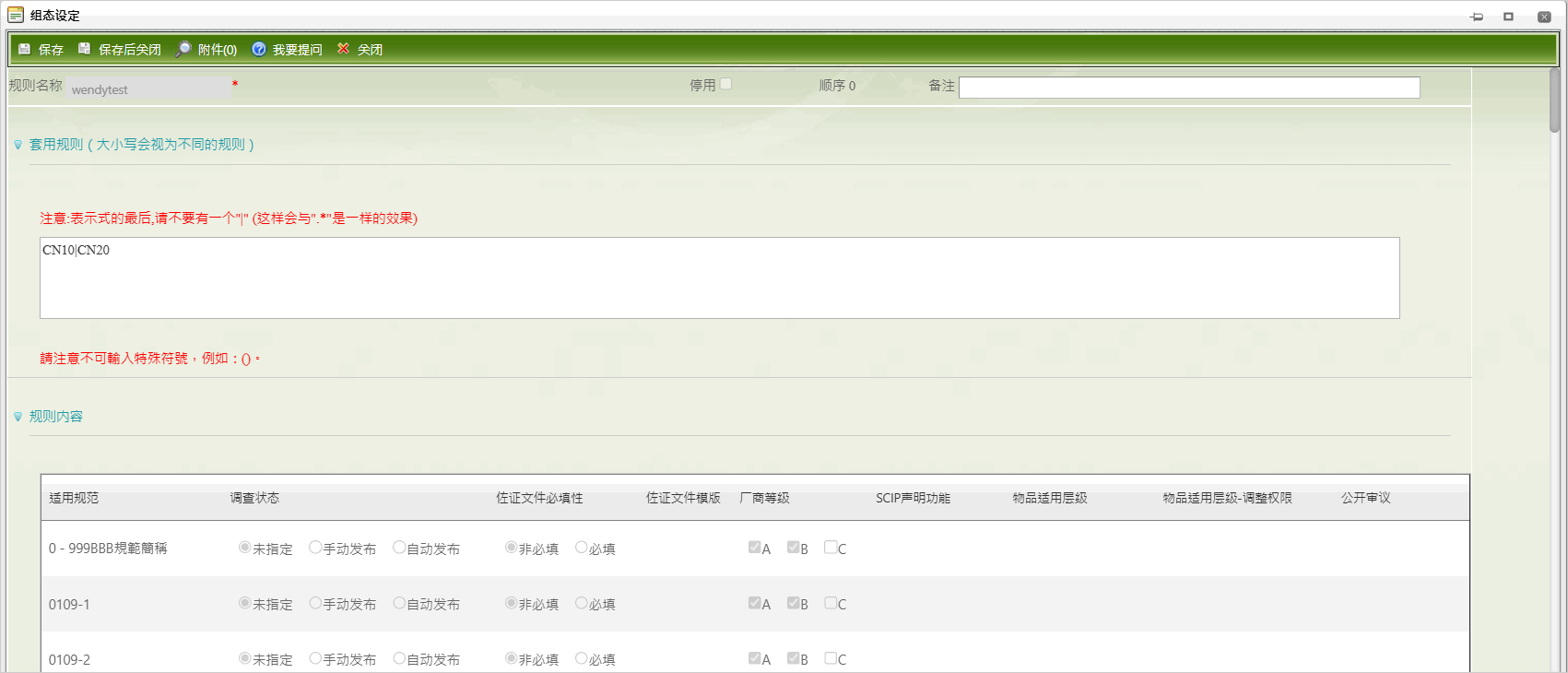
Task: Click the 公开审议 column header
Action: coord(1365,498)
